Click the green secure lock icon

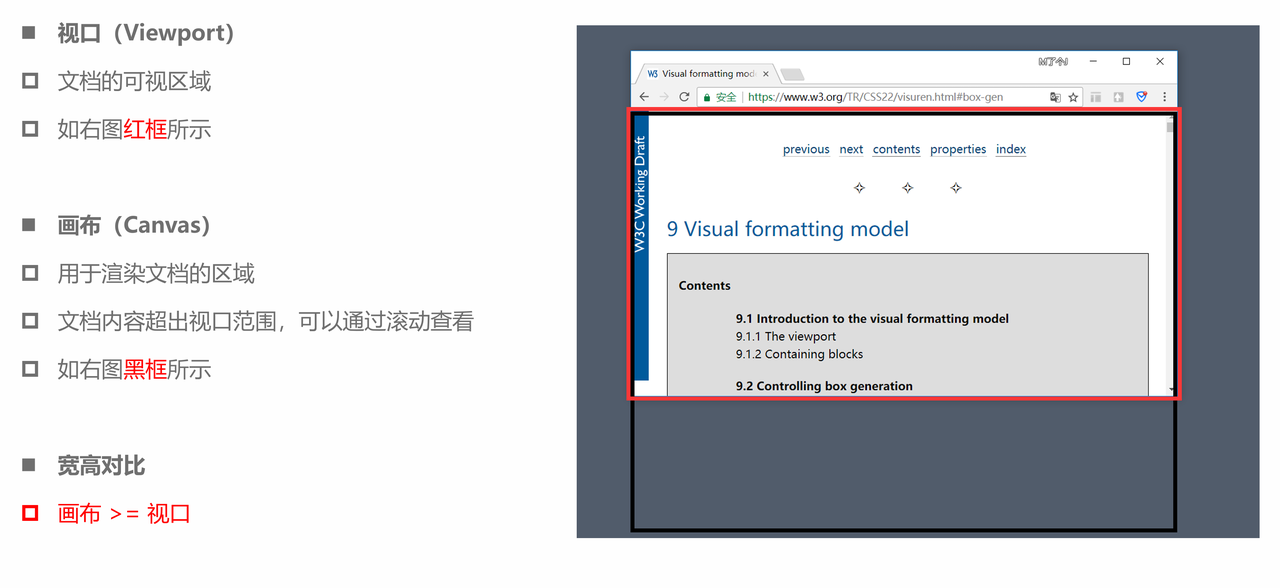point(707,97)
